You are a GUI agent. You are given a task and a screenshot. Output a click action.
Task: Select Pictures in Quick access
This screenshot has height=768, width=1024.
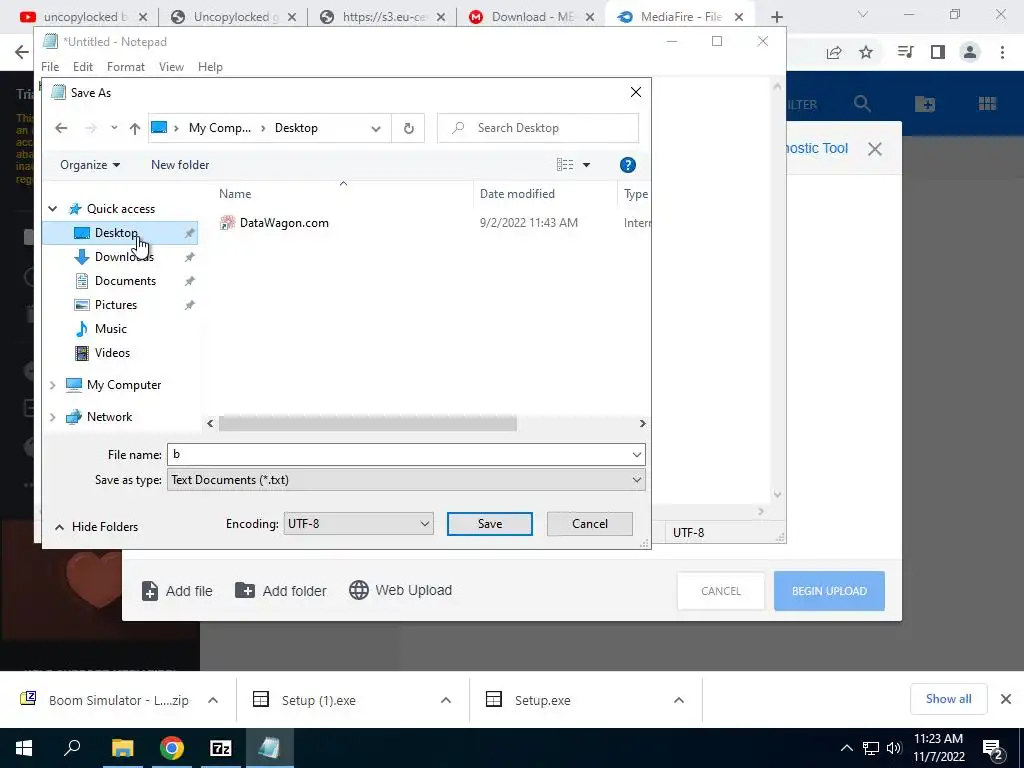coord(116,305)
